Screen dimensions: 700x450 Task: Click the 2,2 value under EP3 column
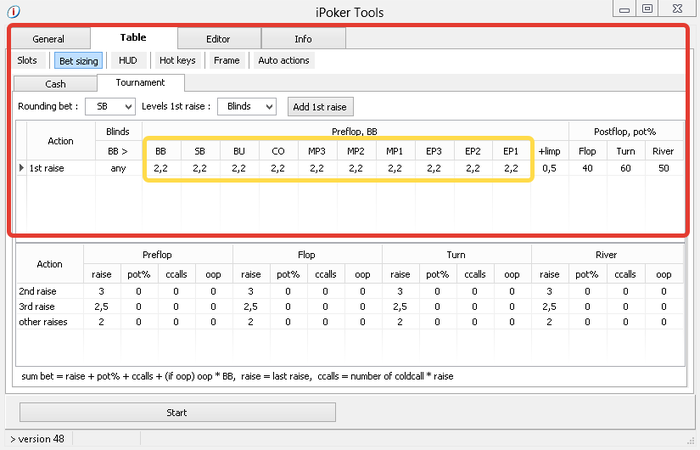pos(434,168)
